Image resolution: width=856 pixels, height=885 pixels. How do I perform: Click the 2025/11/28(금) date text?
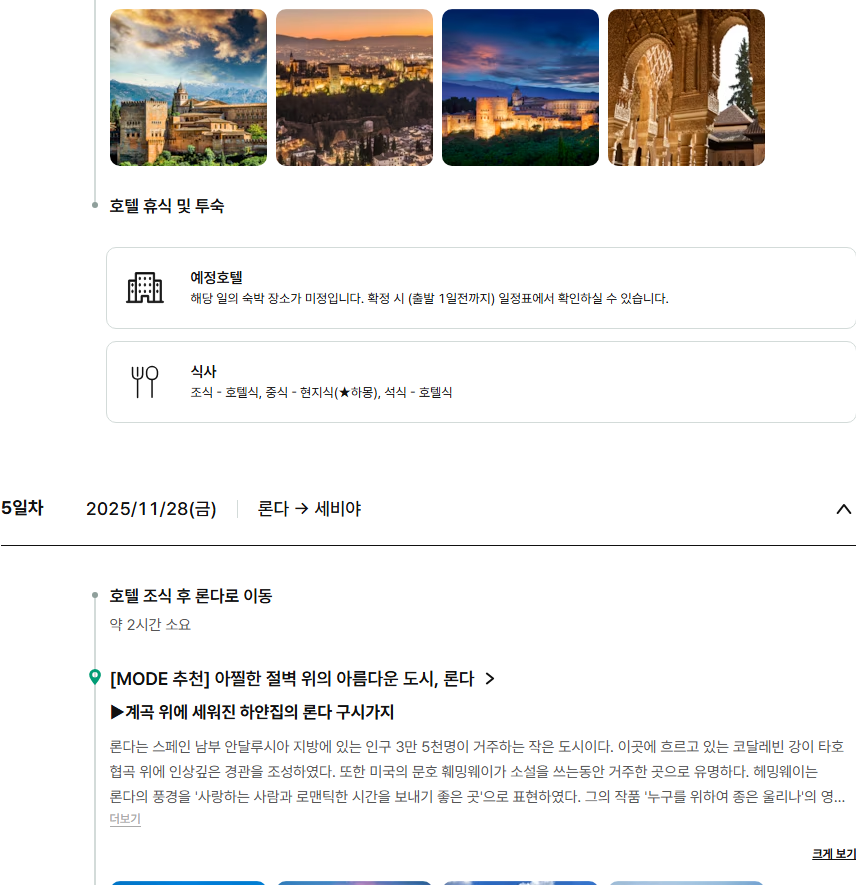pos(151,509)
